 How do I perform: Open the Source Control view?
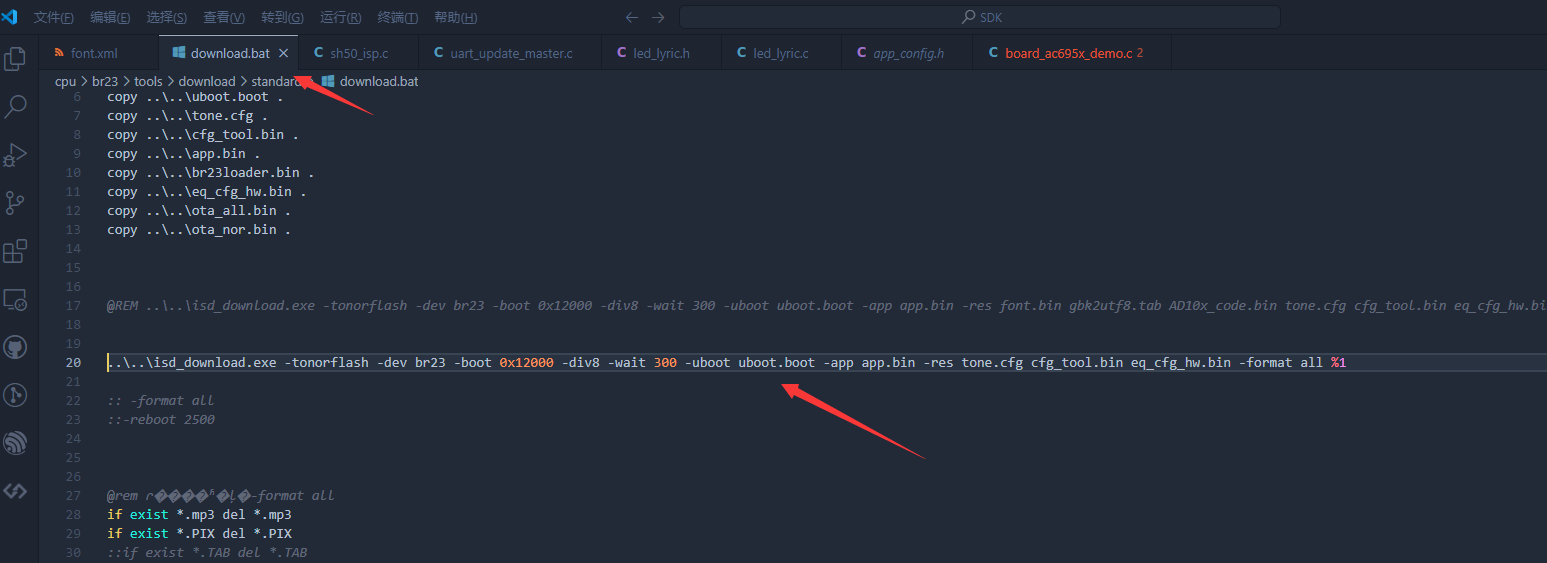[15, 203]
